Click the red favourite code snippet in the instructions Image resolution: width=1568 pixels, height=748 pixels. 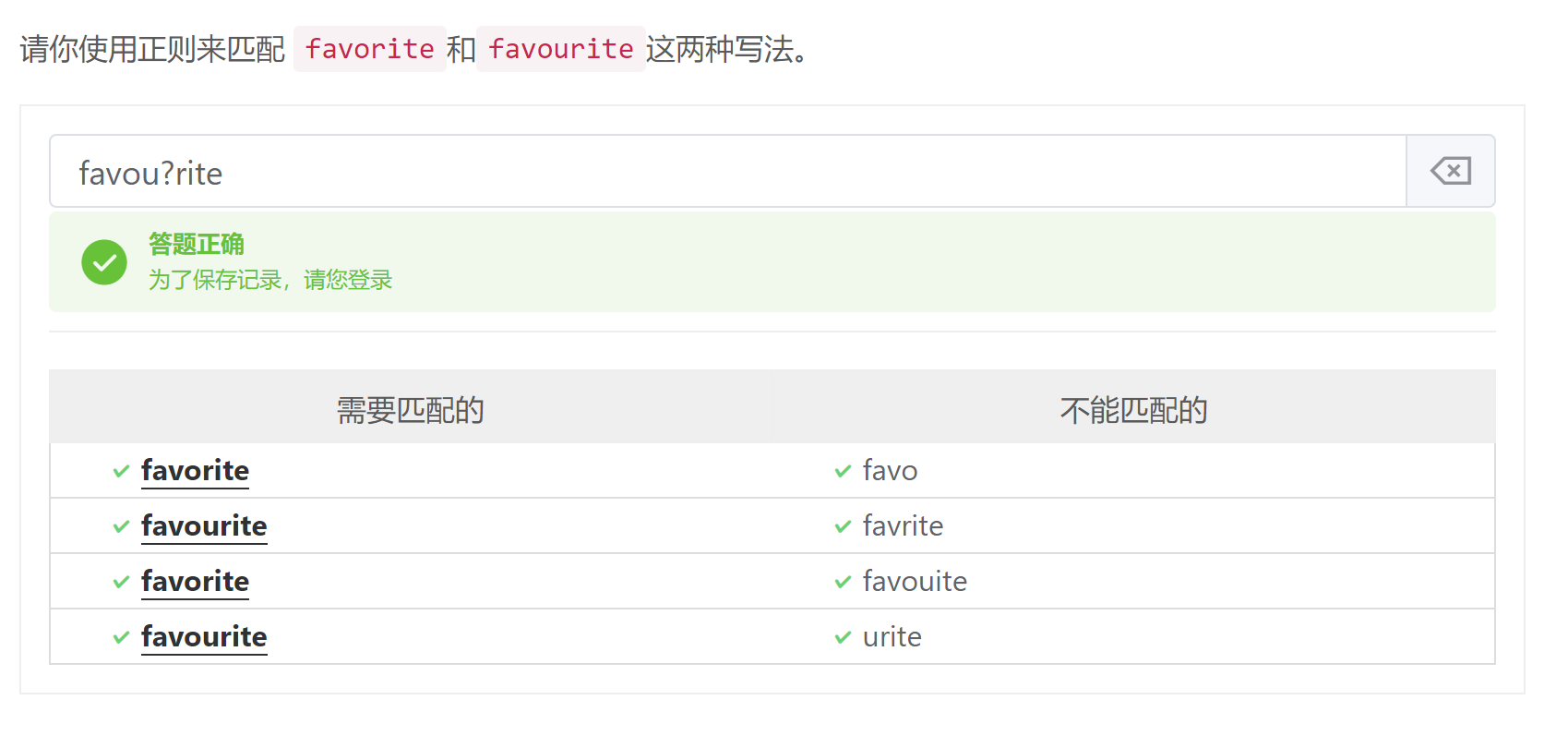(x=561, y=49)
